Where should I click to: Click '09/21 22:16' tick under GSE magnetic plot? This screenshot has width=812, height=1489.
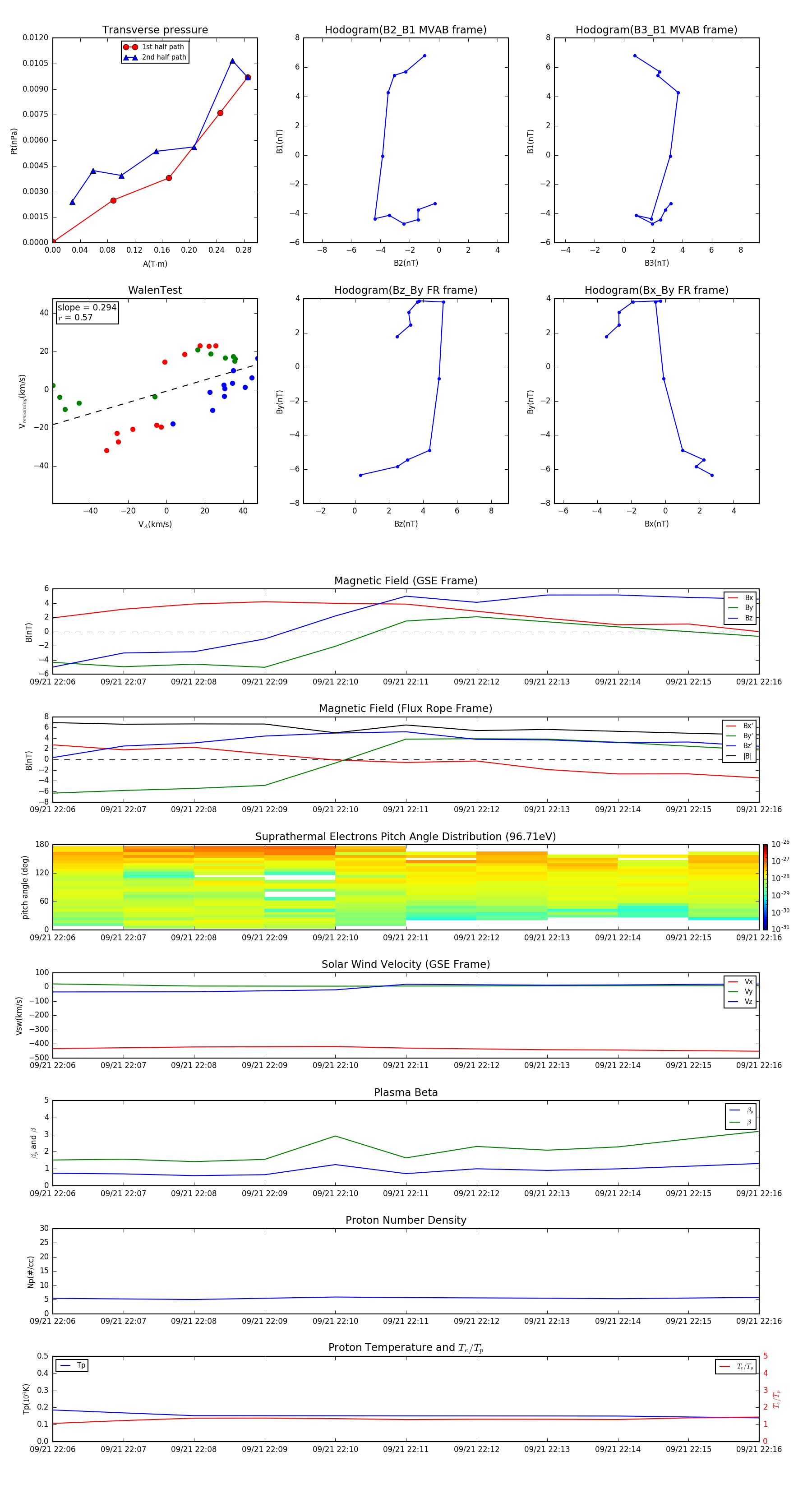click(x=759, y=682)
